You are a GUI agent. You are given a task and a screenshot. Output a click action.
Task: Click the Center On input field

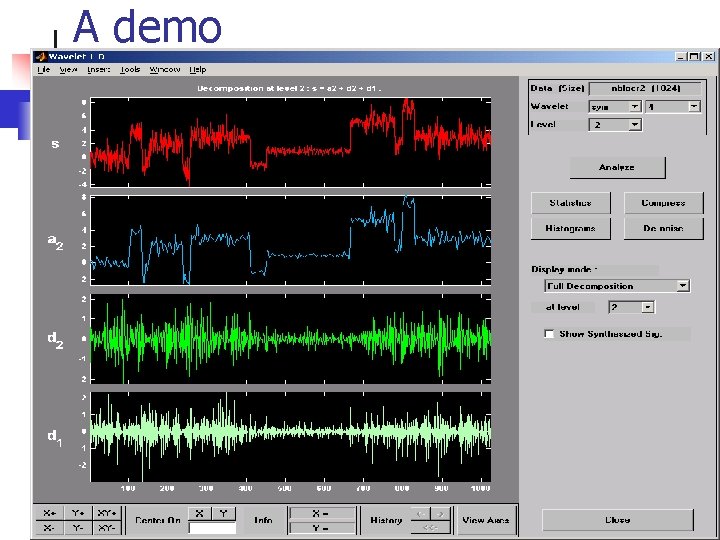coord(212,528)
